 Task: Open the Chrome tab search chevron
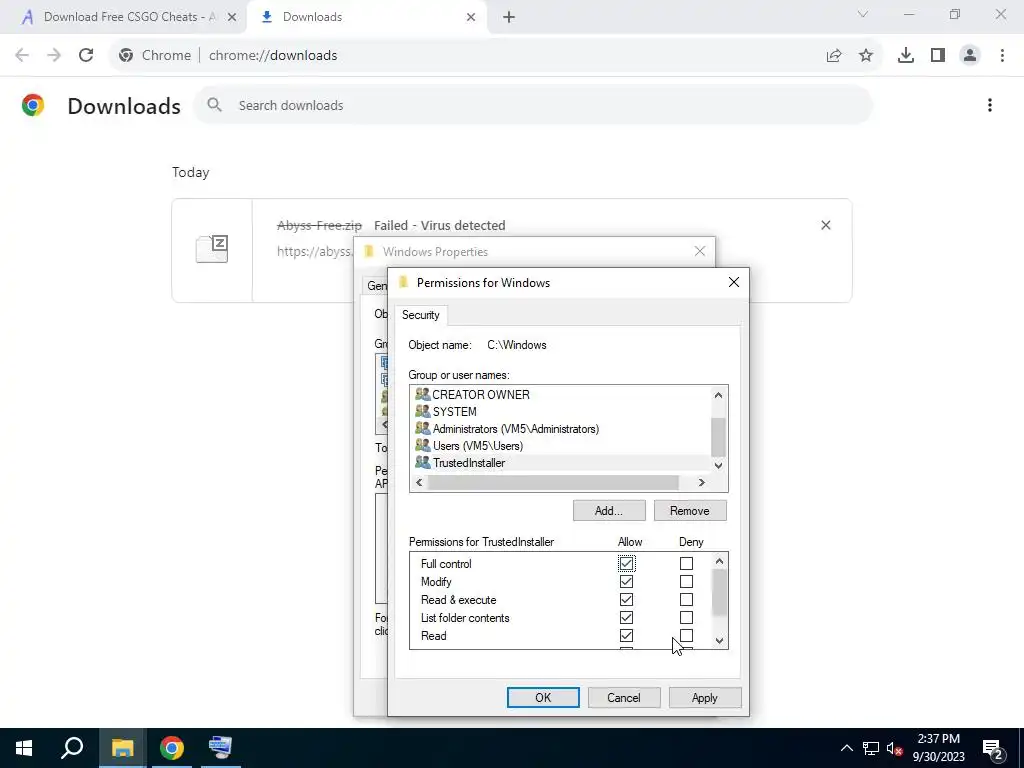(863, 14)
